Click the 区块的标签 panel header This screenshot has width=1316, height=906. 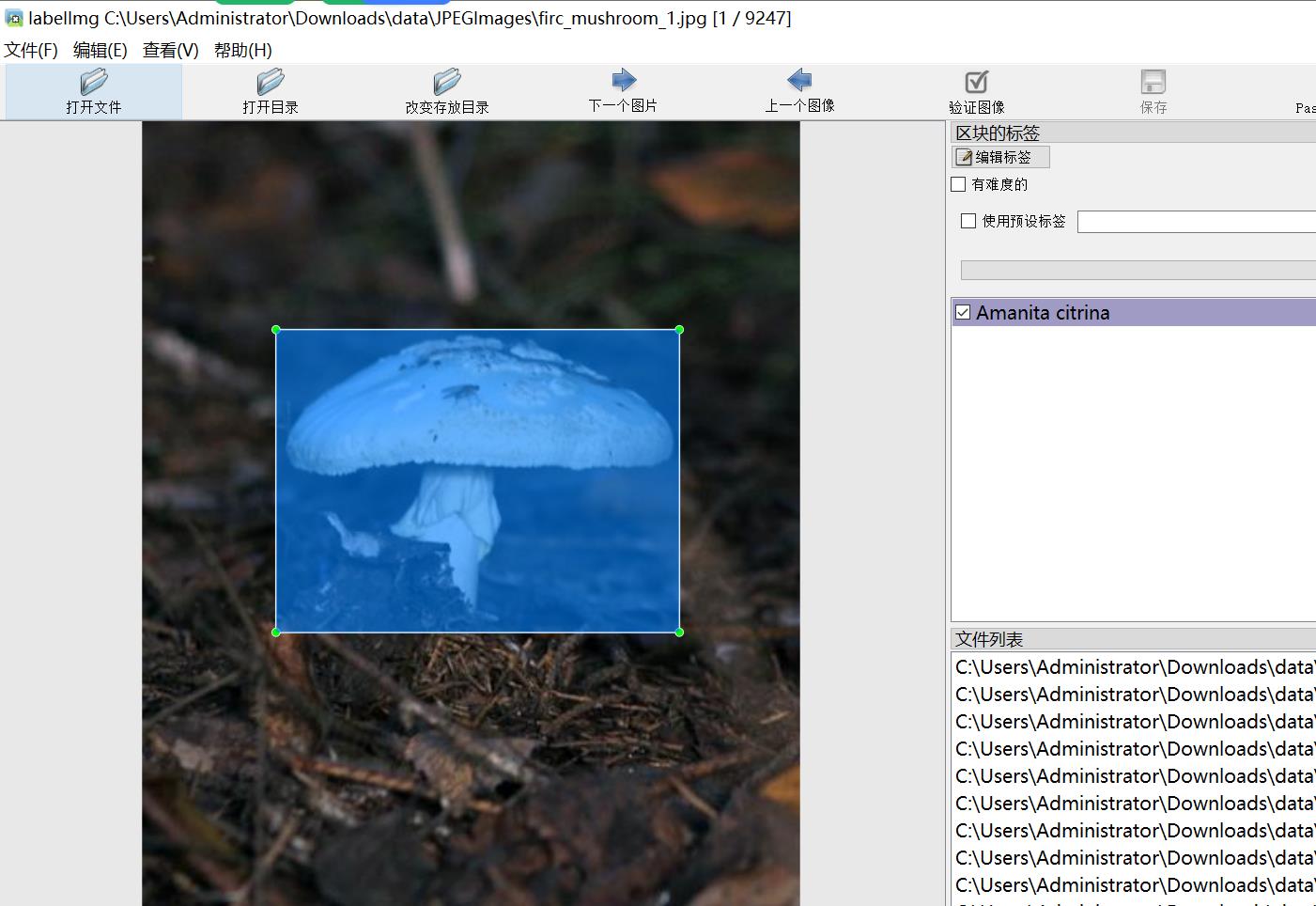click(1134, 133)
